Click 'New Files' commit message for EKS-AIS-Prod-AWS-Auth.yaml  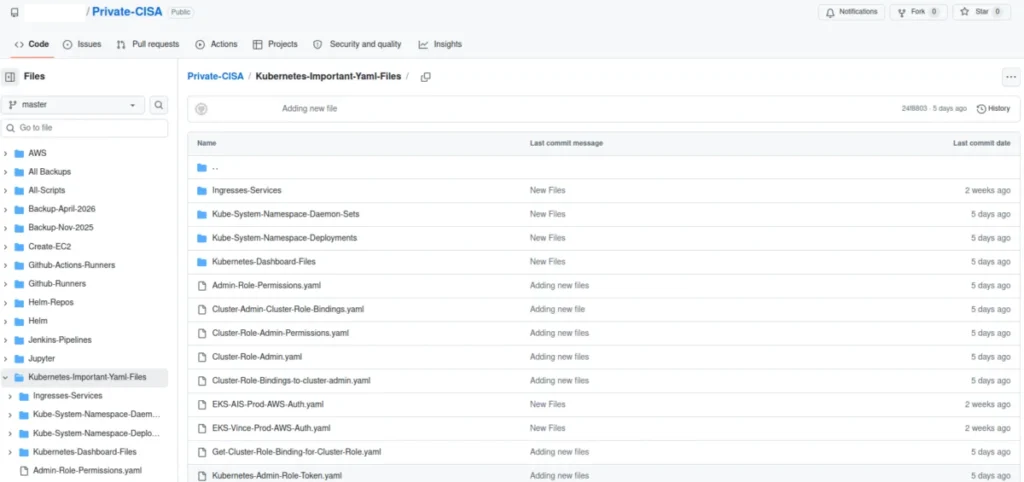point(547,404)
